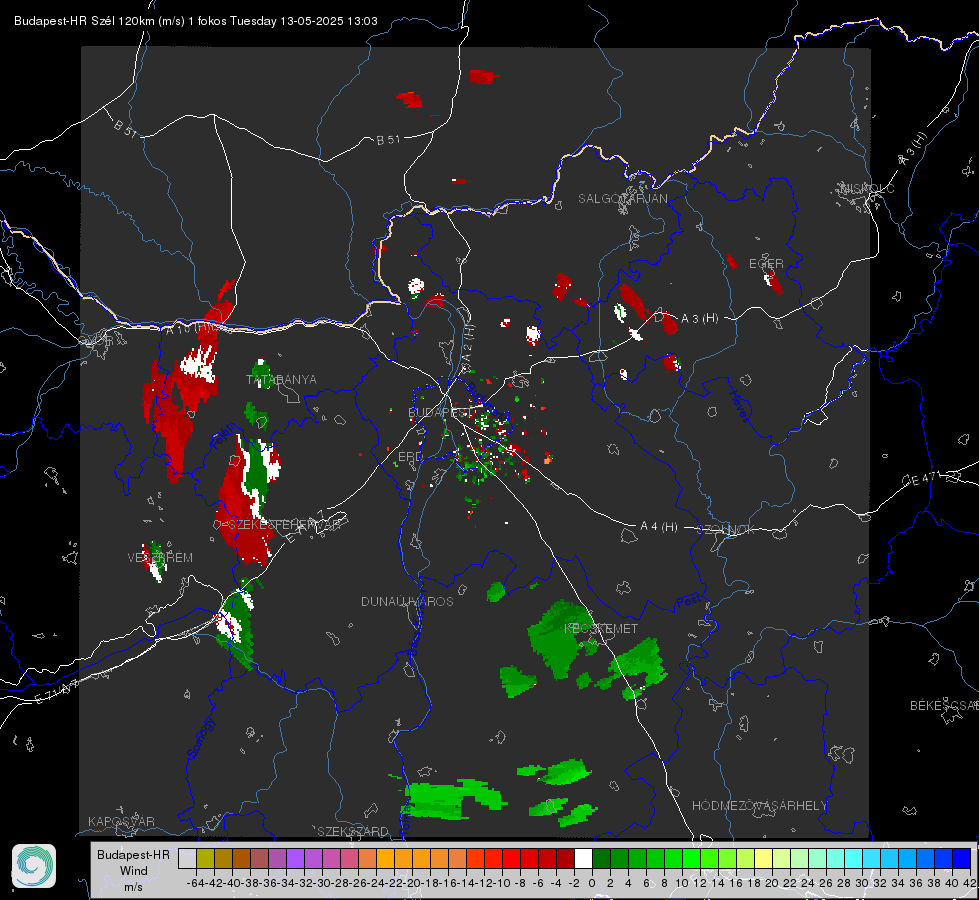The height and width of the screenshot is (900, 979).
Task: Click the white zero-velocity swatch in the legend
Action: (x=583, y=859)
